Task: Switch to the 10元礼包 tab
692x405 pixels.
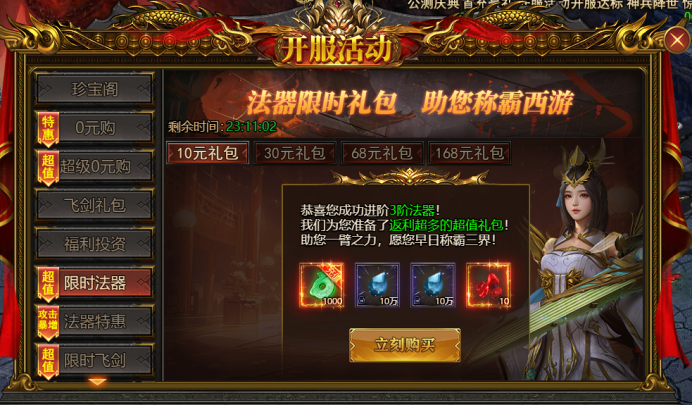Action: click(x=207, y=153)
